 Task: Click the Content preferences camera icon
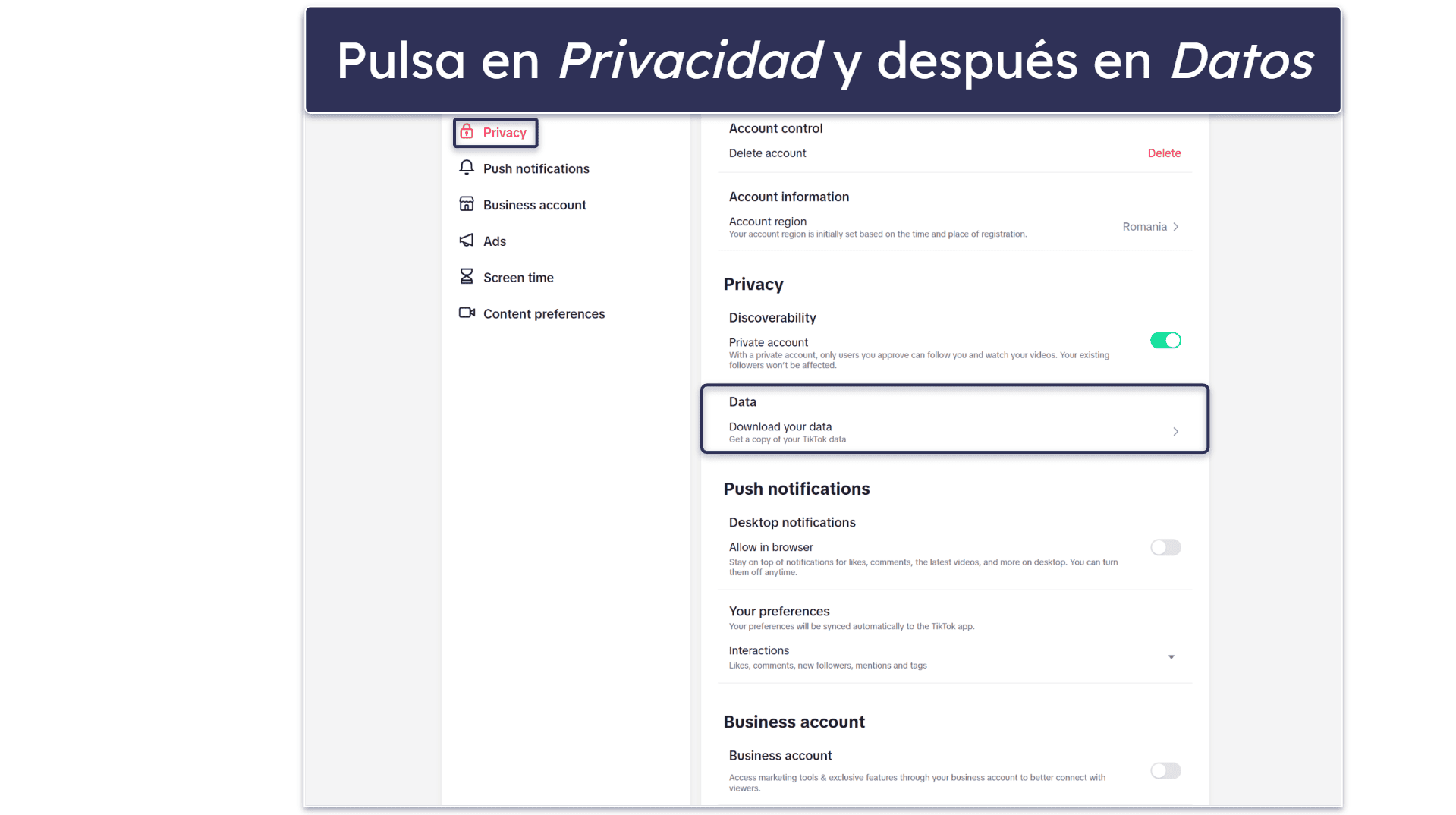click(x=467, y=313)
